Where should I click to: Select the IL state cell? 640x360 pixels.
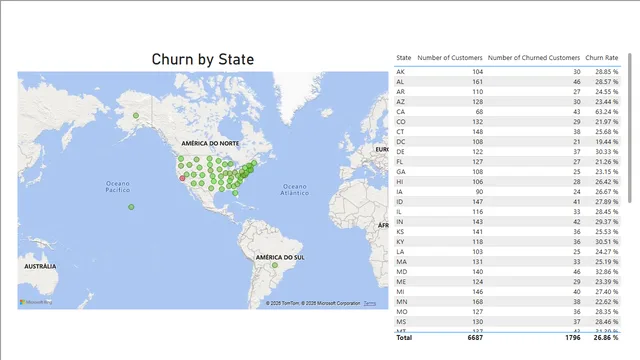tap(399, 211)
